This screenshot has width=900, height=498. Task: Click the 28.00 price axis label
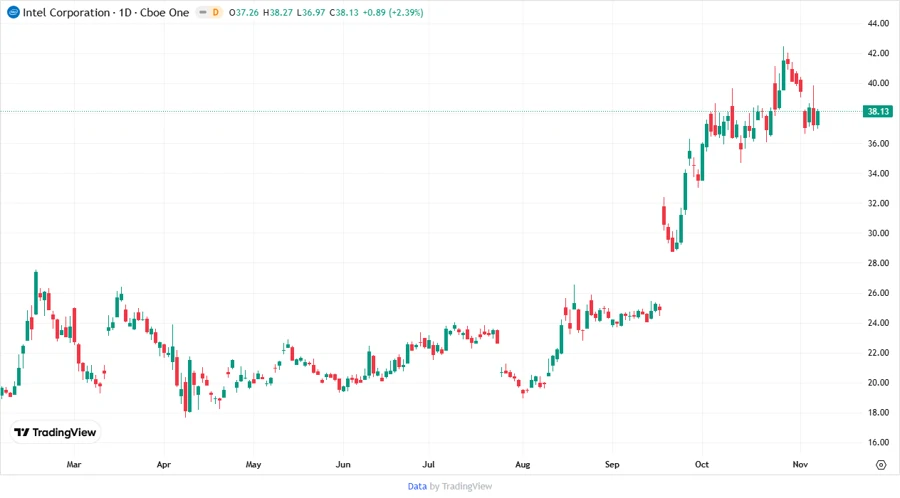click(878, 263)
